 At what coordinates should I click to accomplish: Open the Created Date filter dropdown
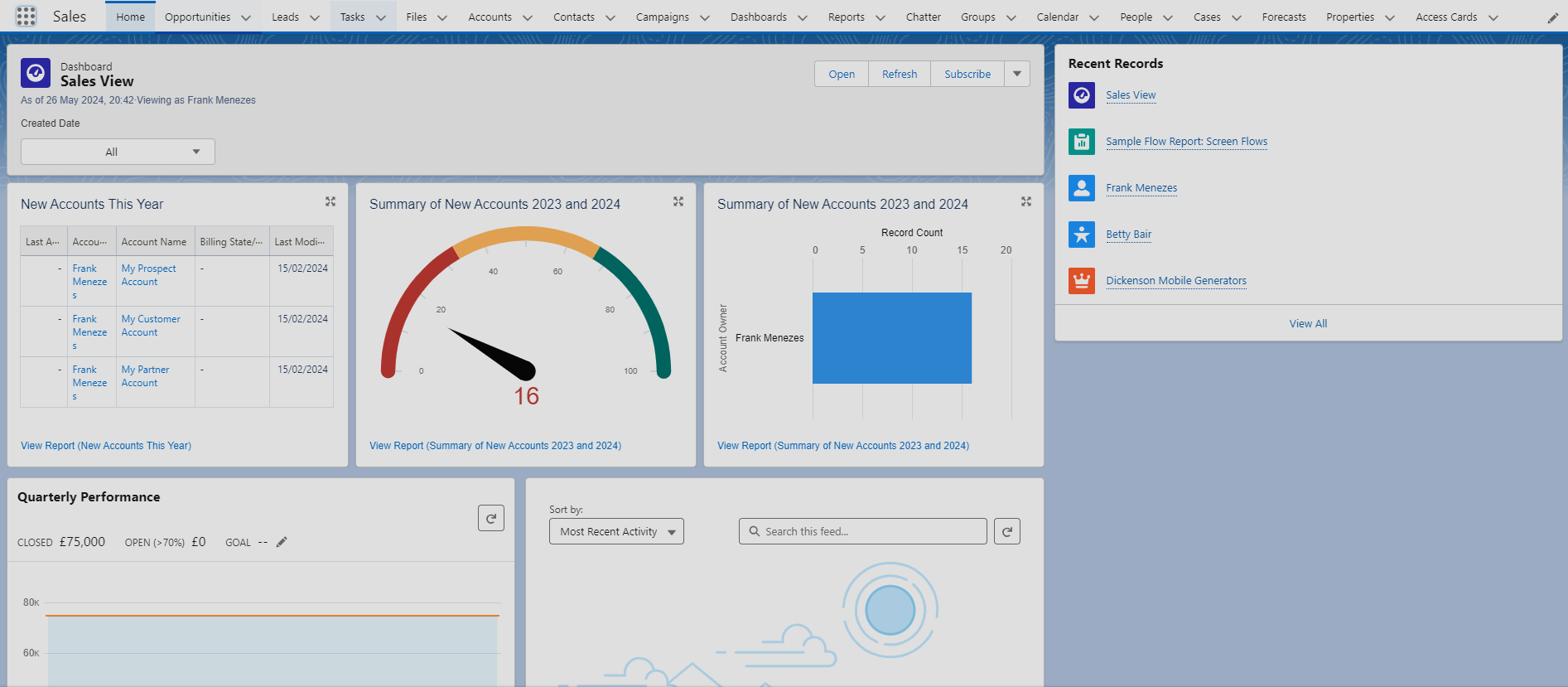(118, 152)
